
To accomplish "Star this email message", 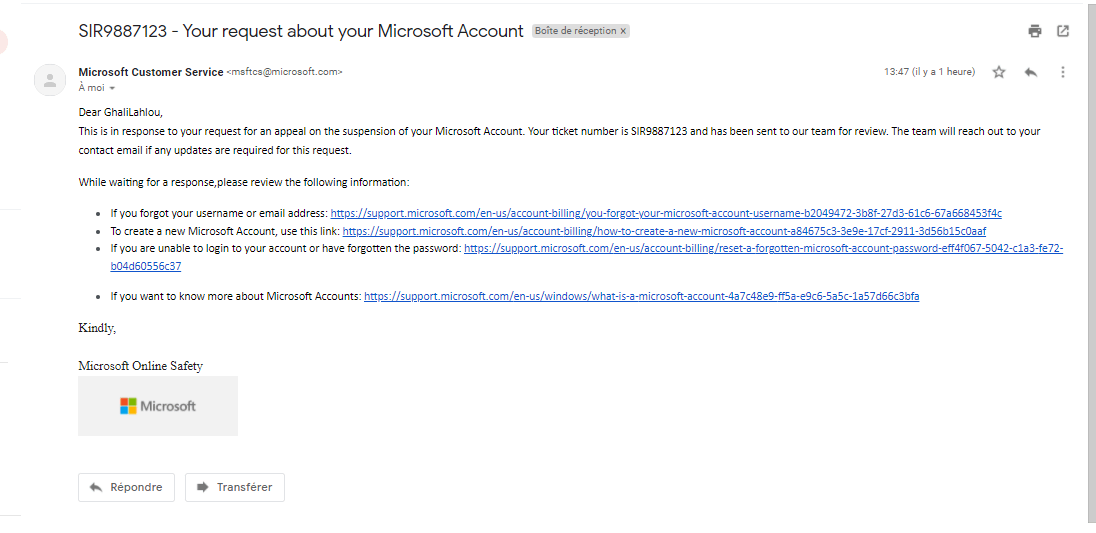I will pyautogui.click(x=999, y=72).
